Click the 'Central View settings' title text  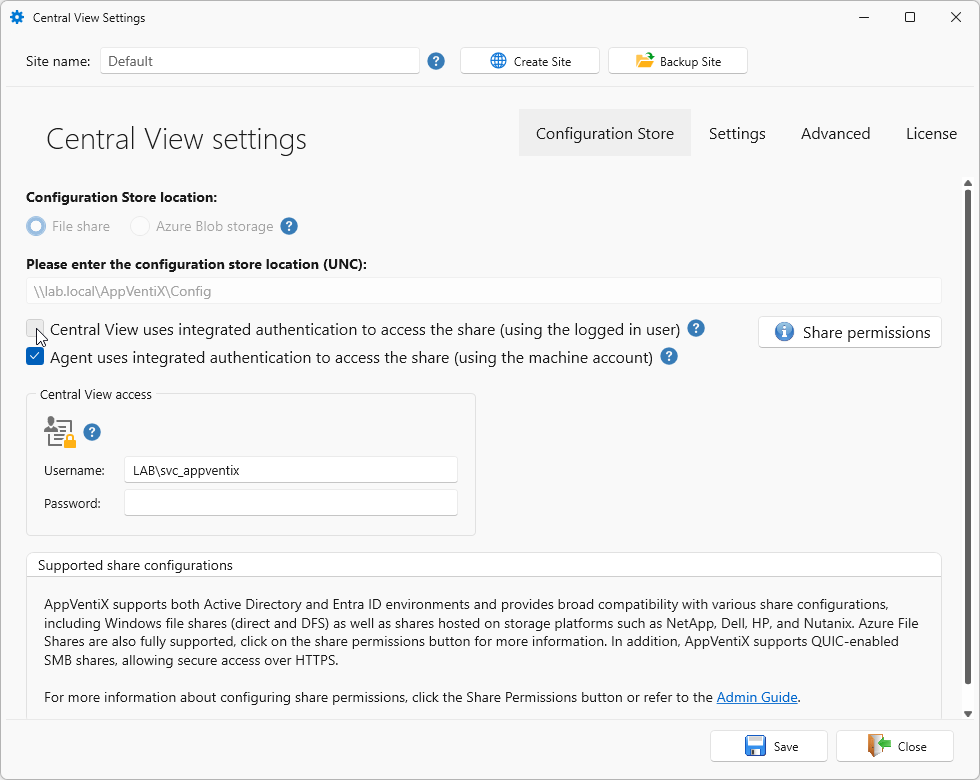(176, 139)
